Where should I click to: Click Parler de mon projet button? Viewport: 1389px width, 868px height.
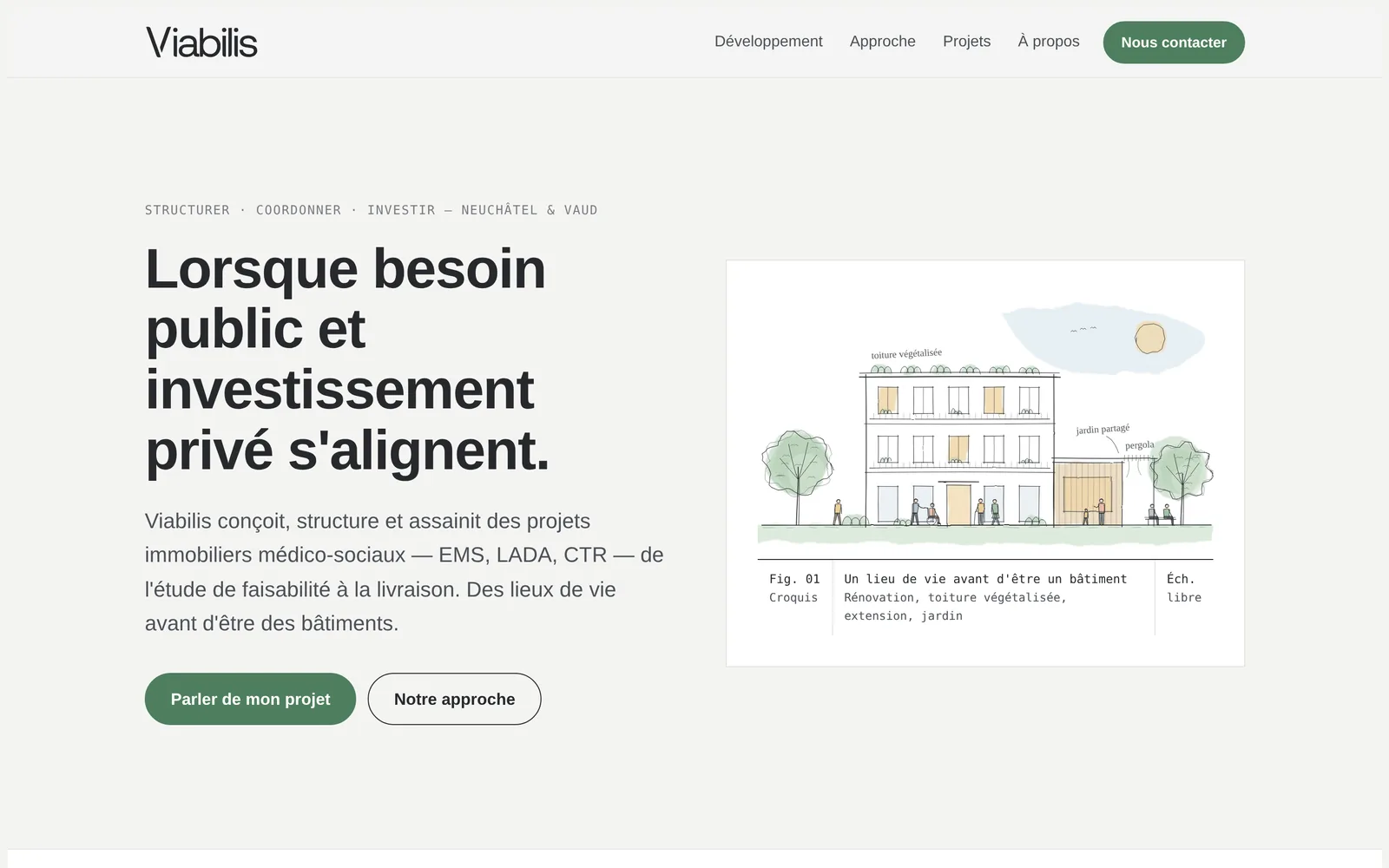pyautogui.click(x=250, y=699)
